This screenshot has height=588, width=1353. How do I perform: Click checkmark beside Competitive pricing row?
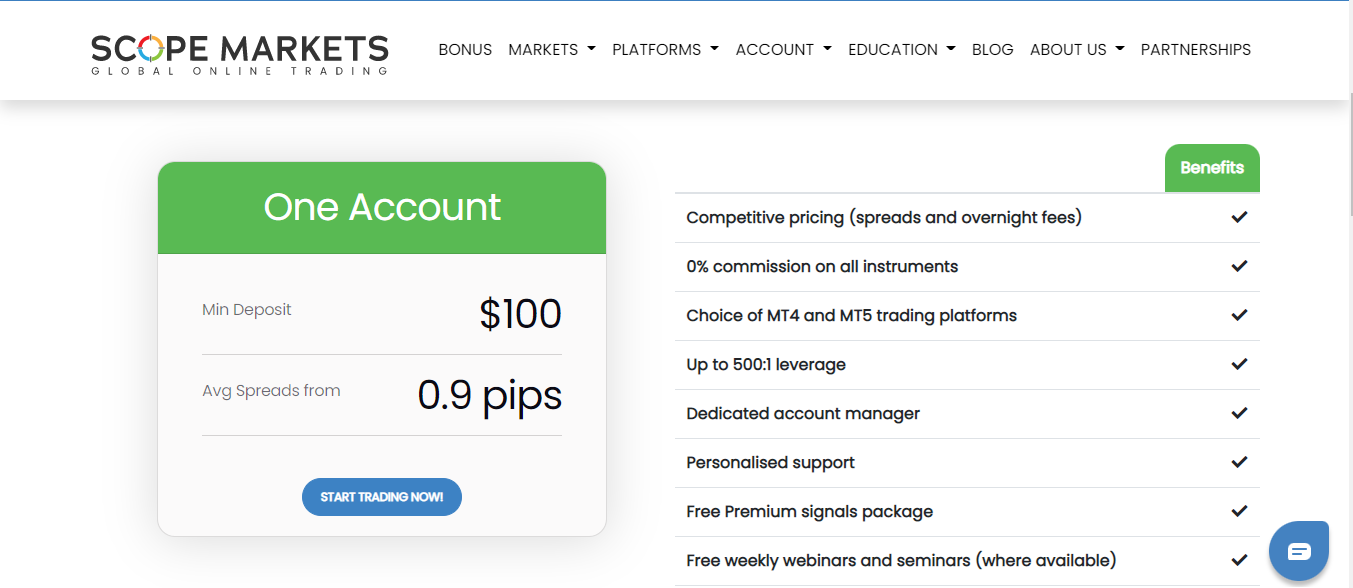pos(1239,217)
